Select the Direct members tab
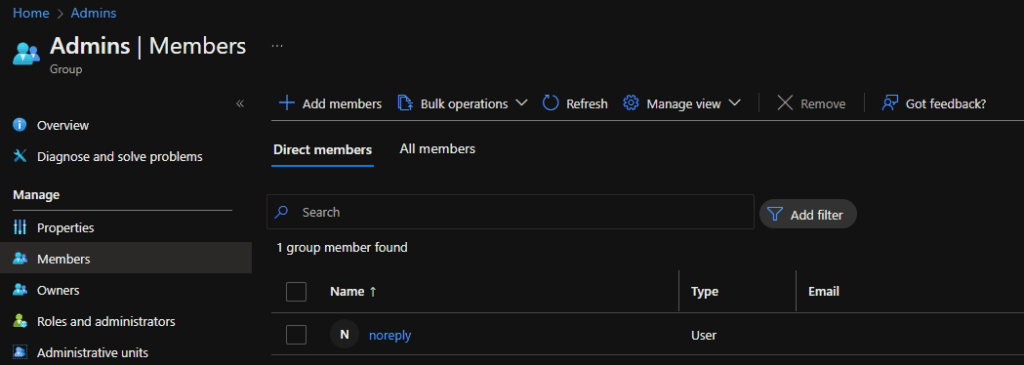This screenshot has height=365, width=1024. point(323,150)
